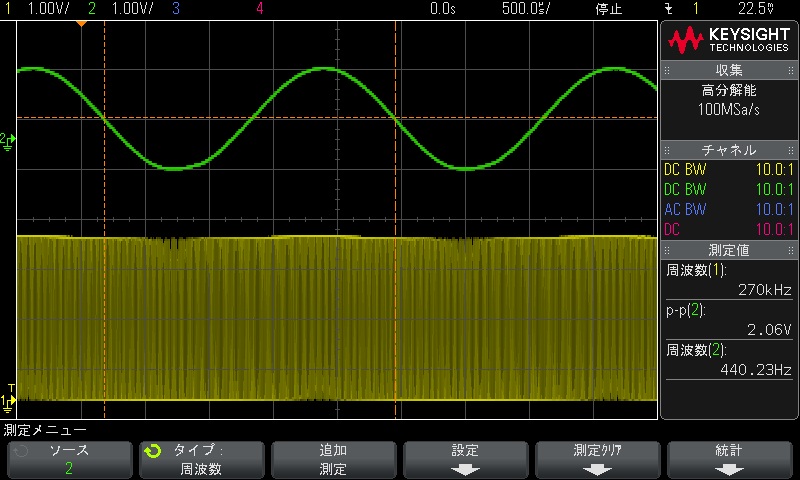Open the チャネル channel panel header
800x480 pixels.
point(729,149)
